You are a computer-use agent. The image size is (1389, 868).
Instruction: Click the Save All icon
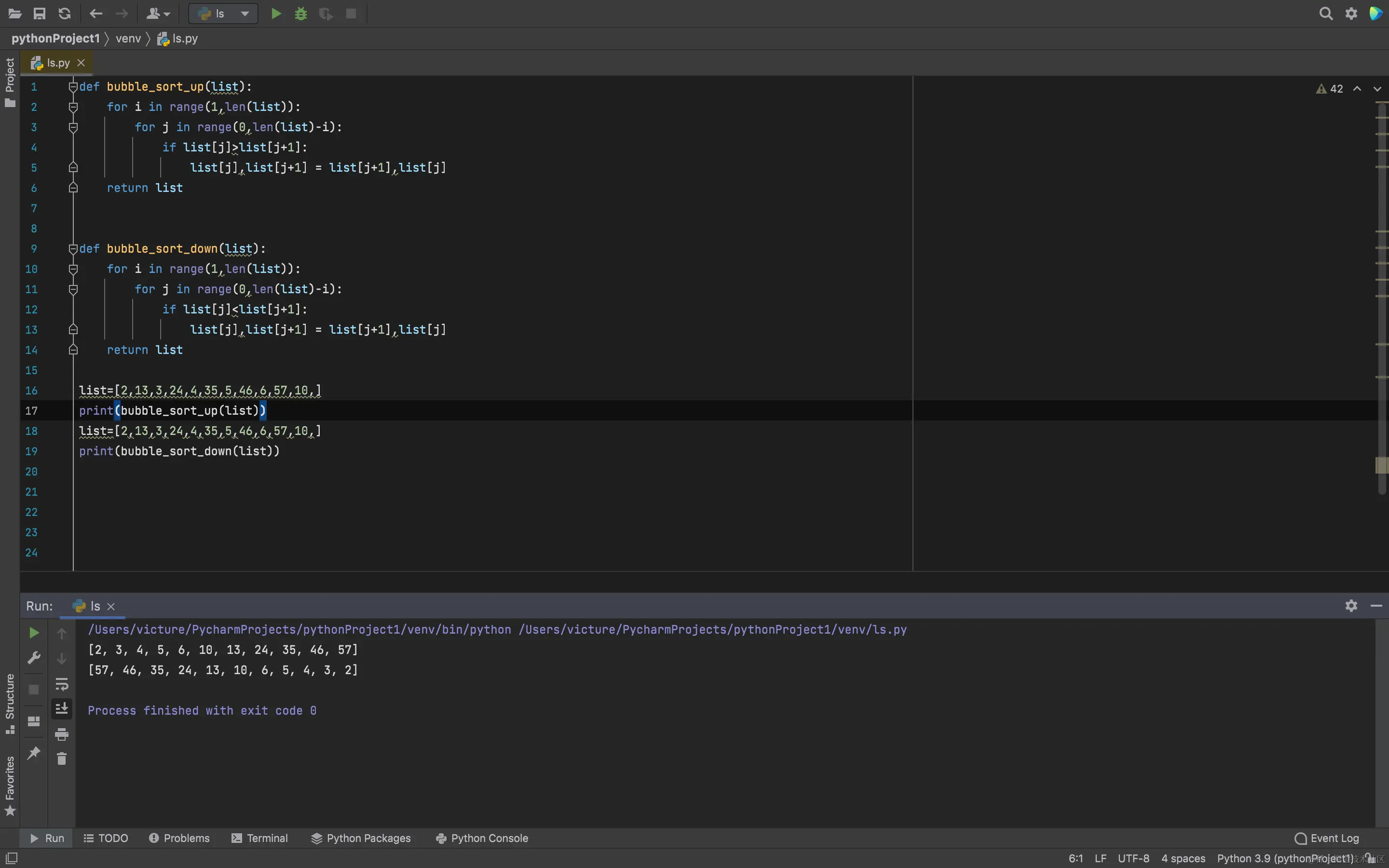point(40,14)
